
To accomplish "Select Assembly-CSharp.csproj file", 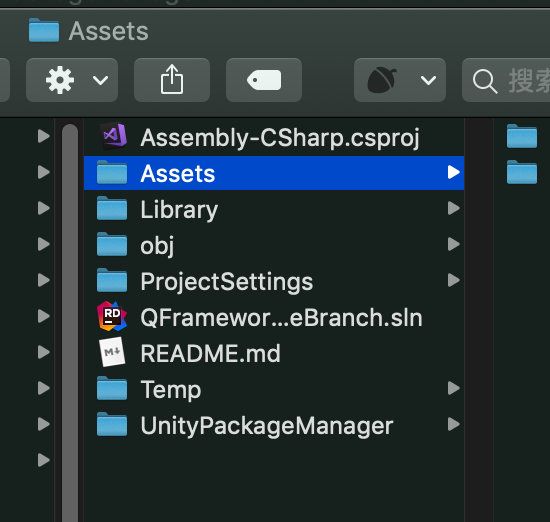I will [274, 137].
